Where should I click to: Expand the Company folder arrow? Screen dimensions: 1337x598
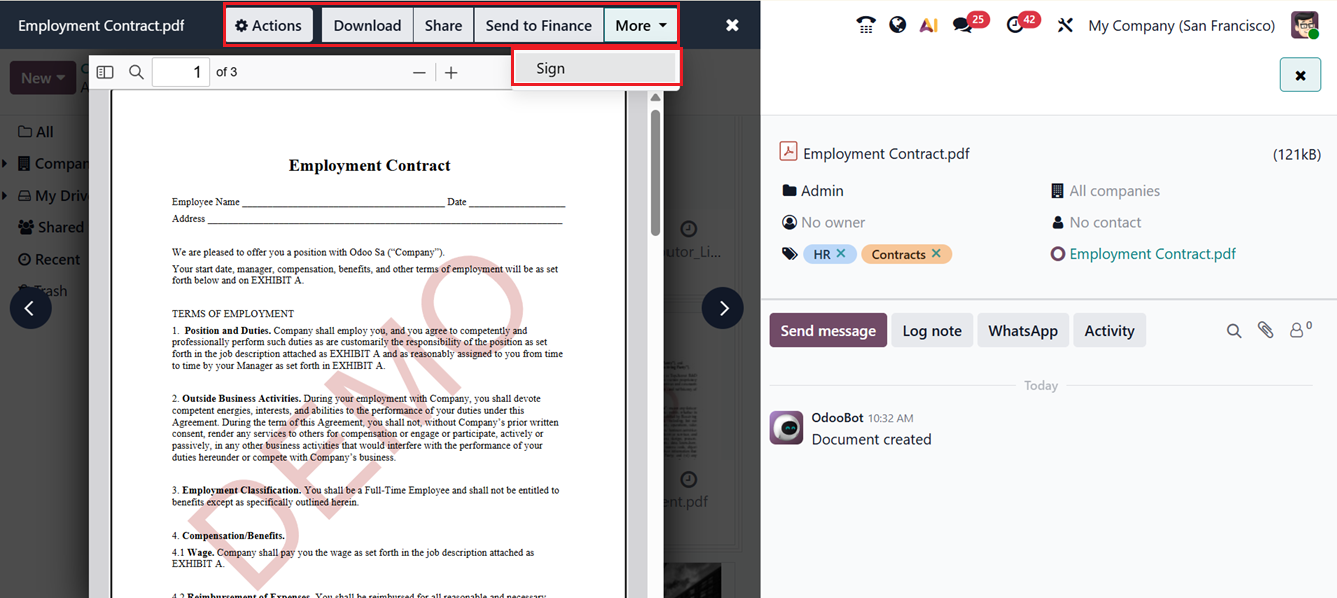(x=5, y=164)
